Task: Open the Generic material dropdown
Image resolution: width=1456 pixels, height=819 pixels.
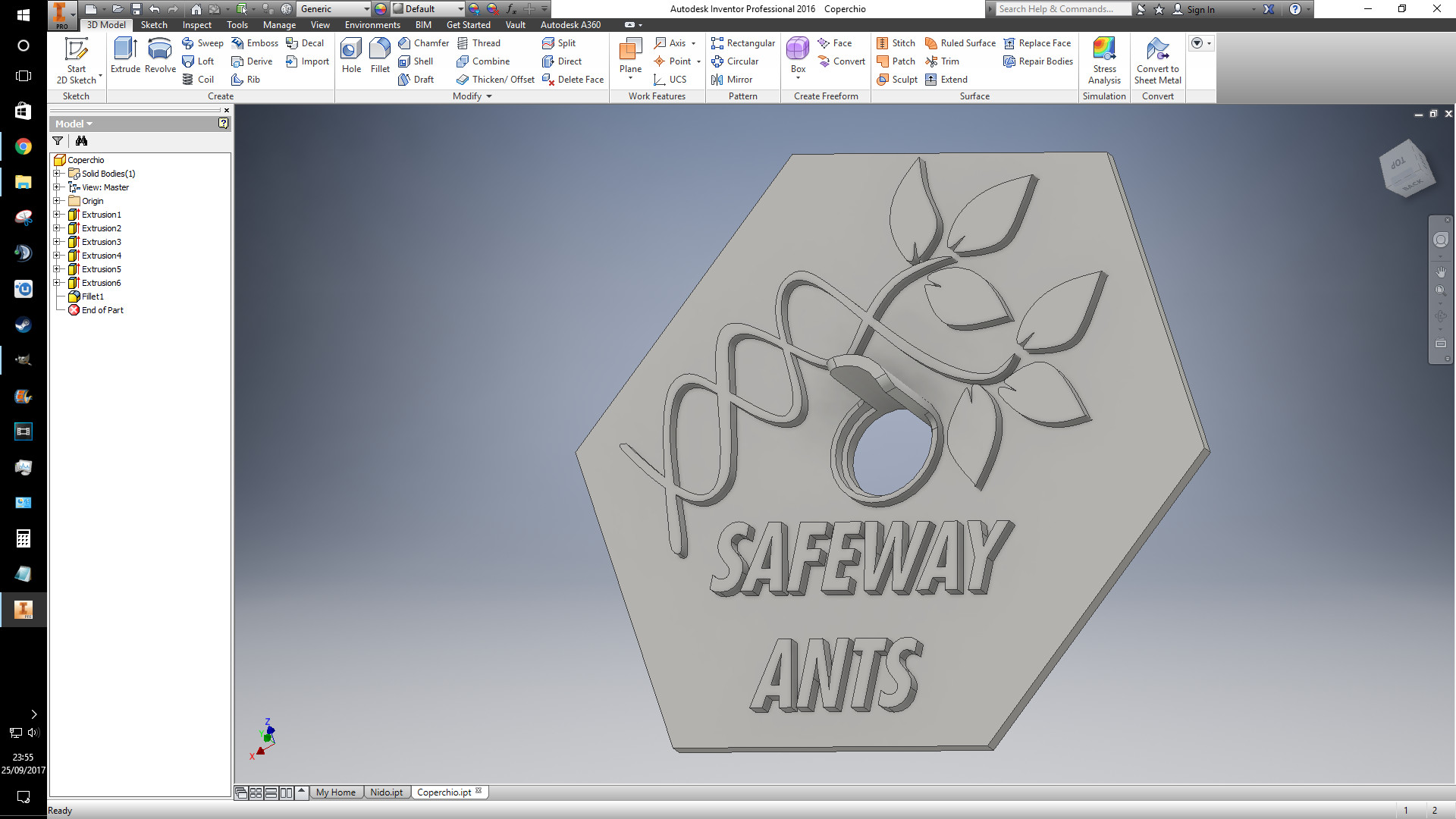Action: (366, 9)
